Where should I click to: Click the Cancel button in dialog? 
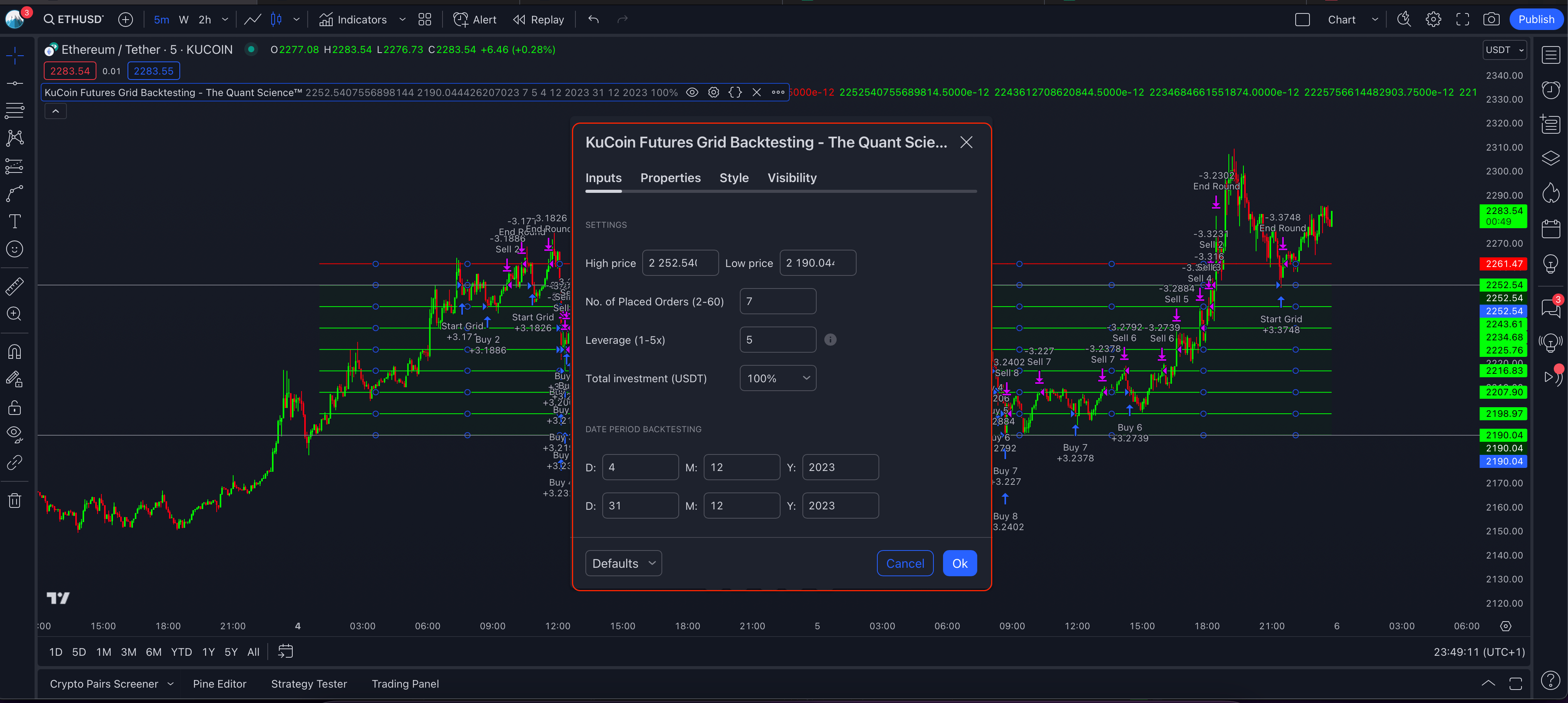point(905,563)
